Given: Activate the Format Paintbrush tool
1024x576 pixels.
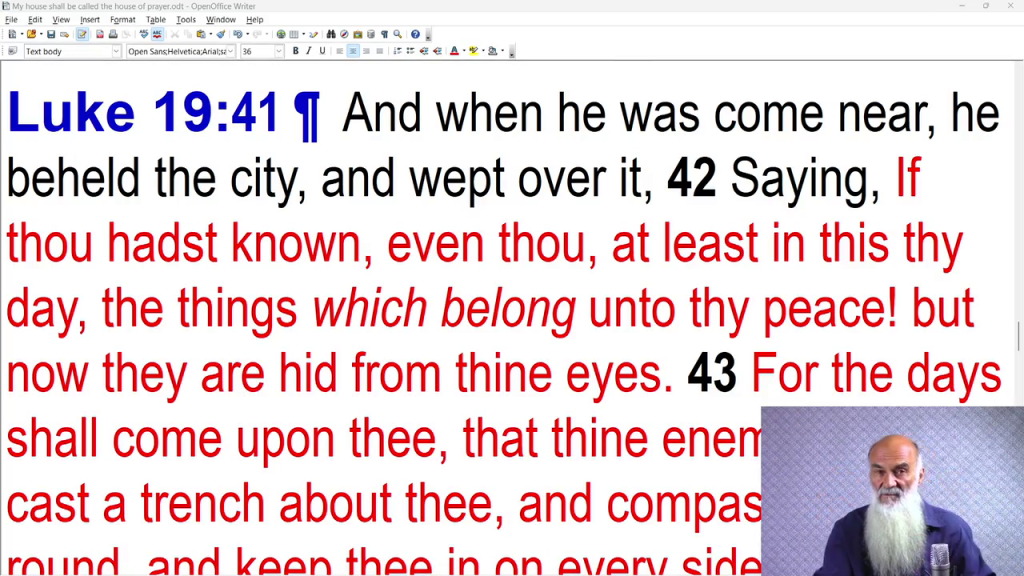Looking at the screenshot, I should coord(221,34).
